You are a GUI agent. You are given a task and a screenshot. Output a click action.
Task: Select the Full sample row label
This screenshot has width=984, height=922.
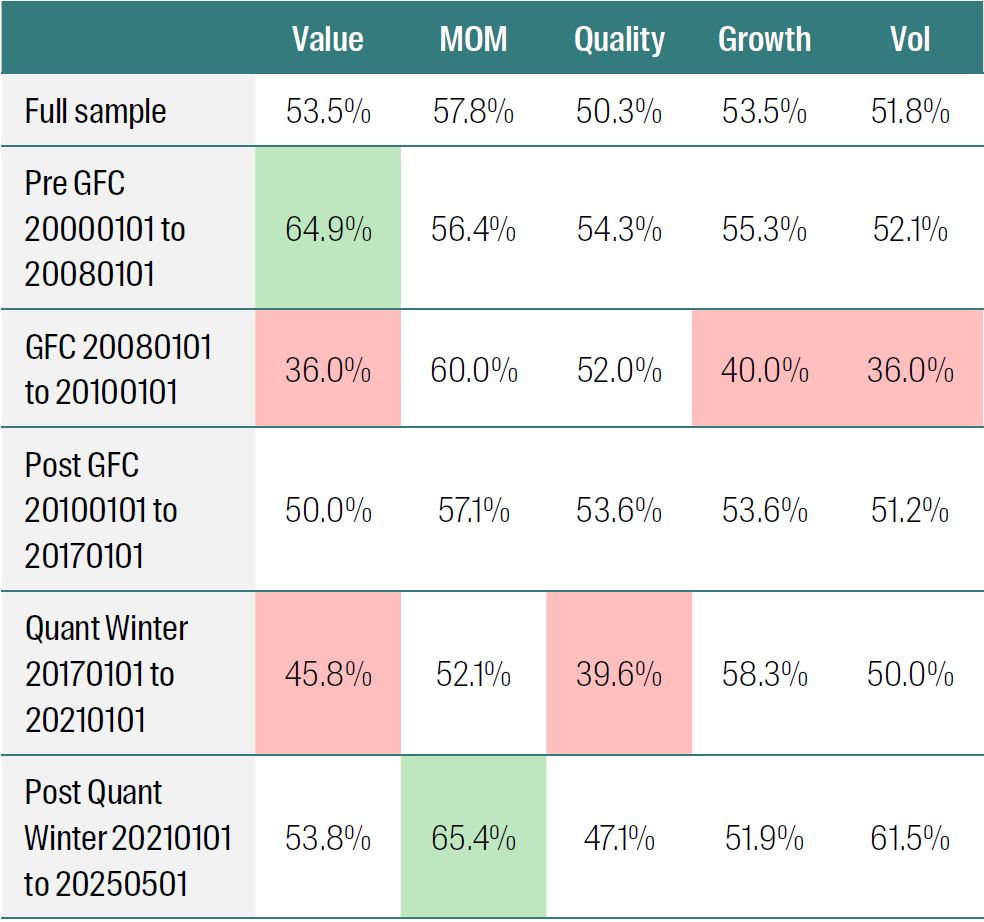[x=96, y=111]
